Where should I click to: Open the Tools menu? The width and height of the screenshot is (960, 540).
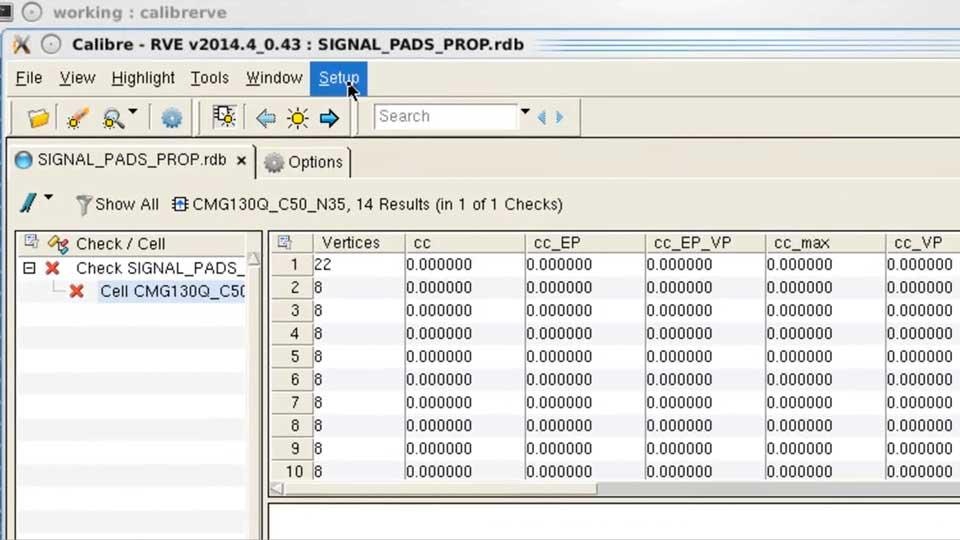(209, 78)
